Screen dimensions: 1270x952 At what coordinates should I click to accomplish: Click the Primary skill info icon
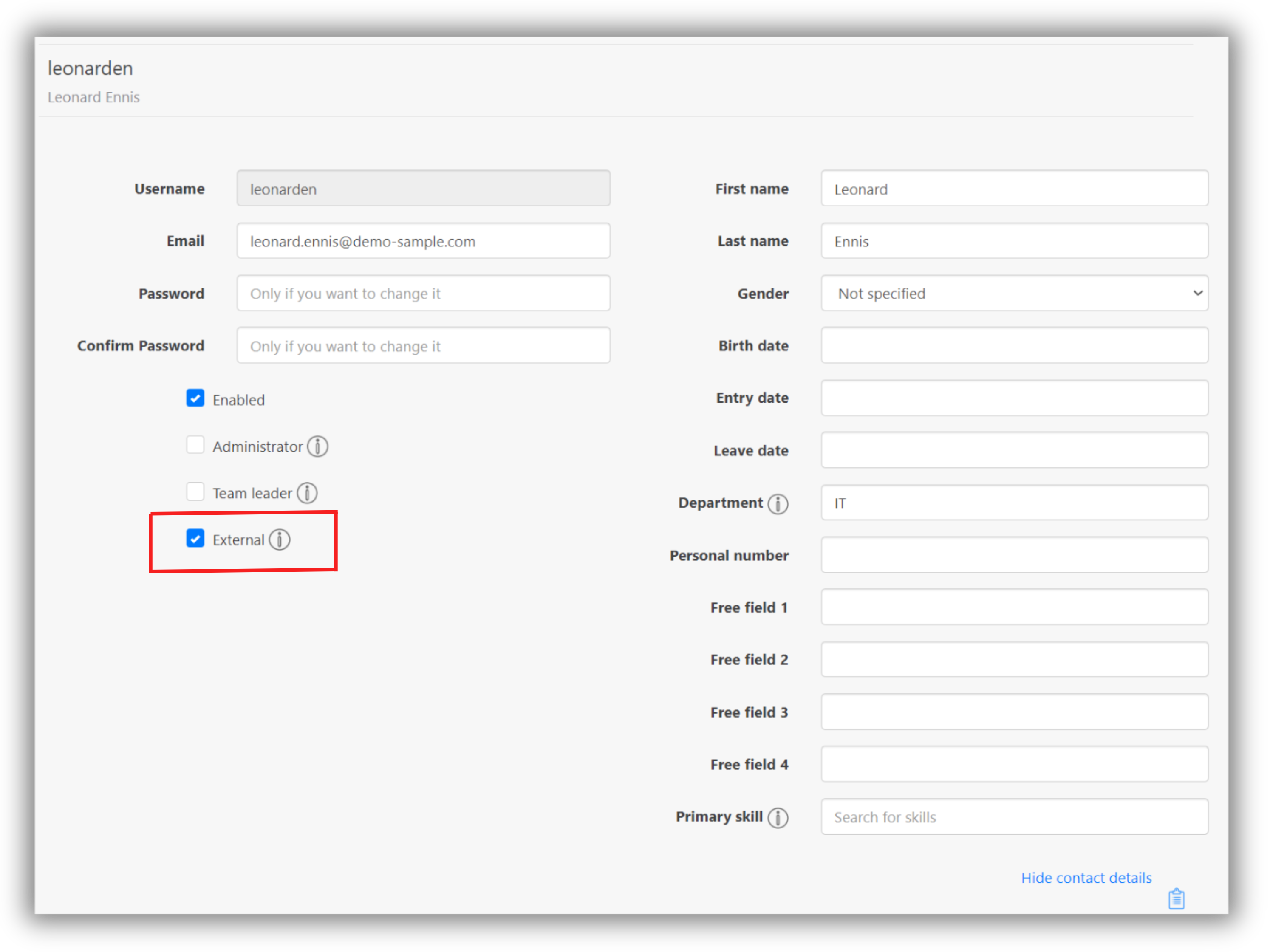(778, 817)
